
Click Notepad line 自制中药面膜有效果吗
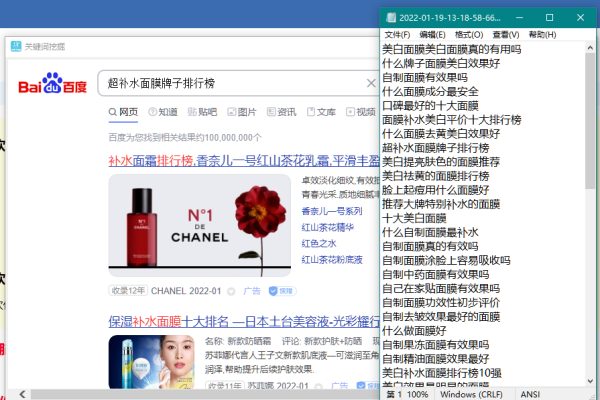click(435, 274)
